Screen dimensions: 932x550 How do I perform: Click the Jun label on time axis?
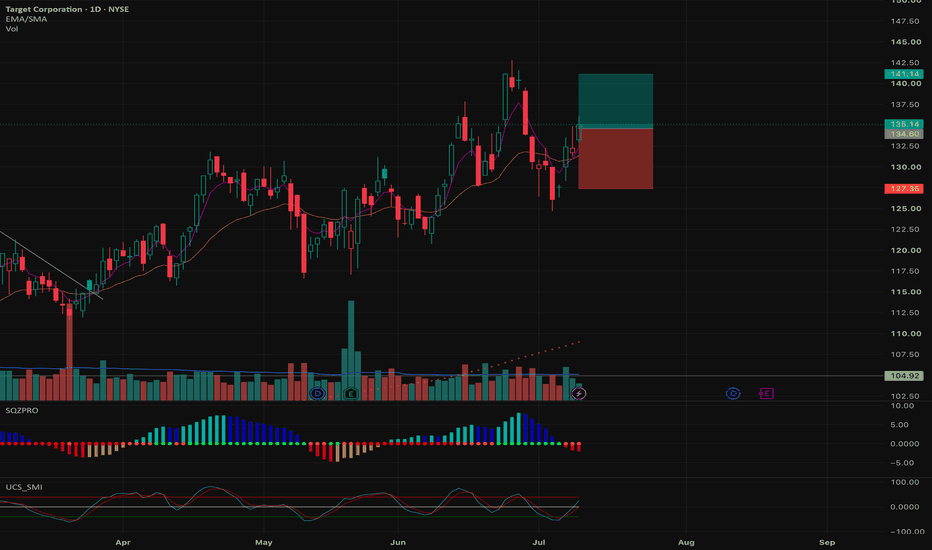[x=398, y=542]
